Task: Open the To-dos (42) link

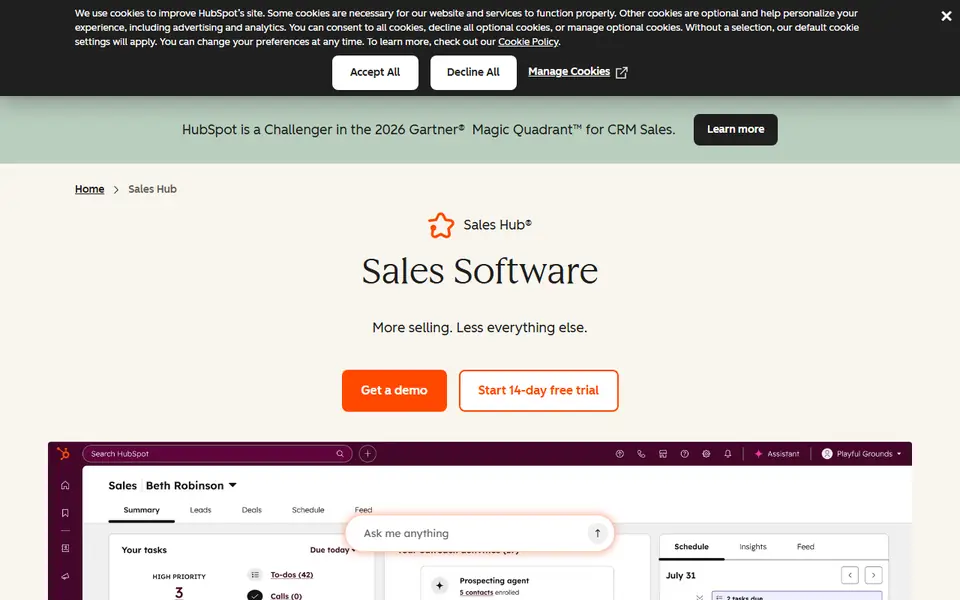Action: click(291, 575)
